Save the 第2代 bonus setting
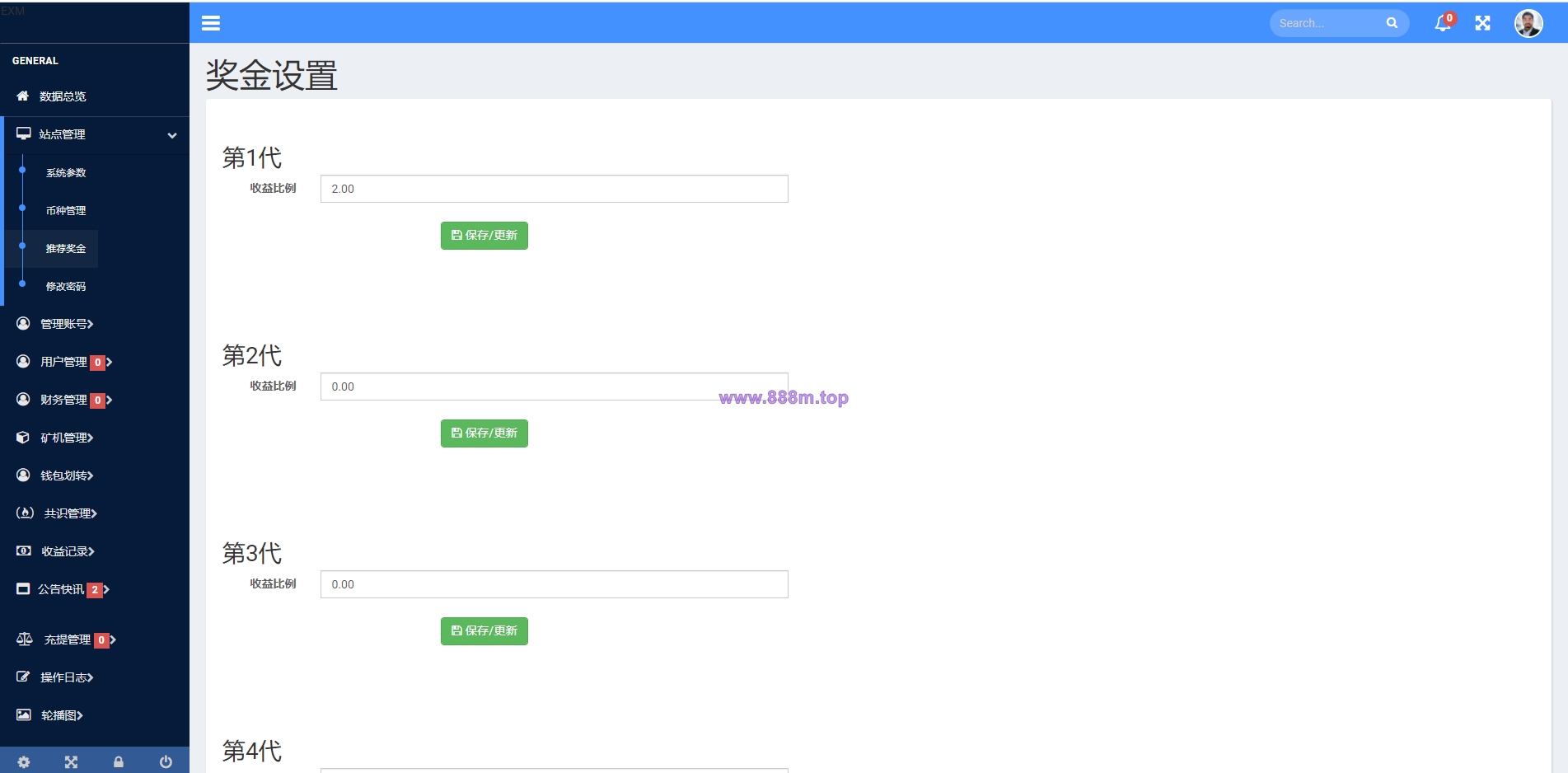Viewport: 1568px width, 773px height. (x=484, y=433)
